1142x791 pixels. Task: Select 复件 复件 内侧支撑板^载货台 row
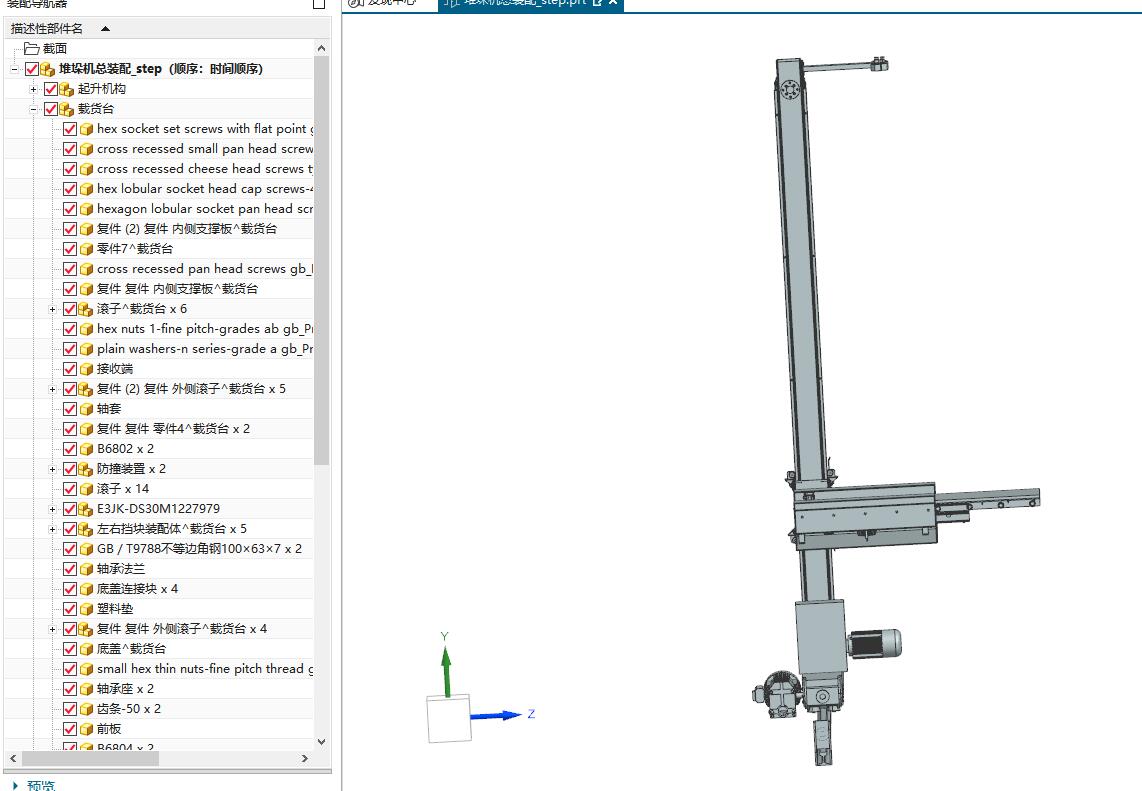[x=159, y=289]
